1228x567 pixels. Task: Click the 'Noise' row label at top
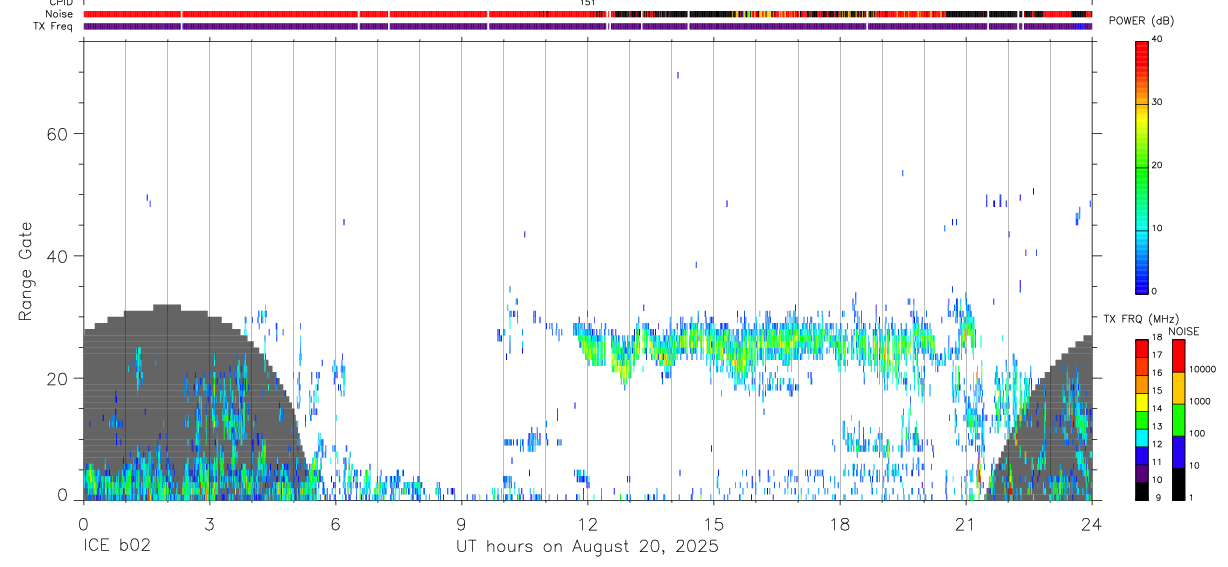coord(58,14)
